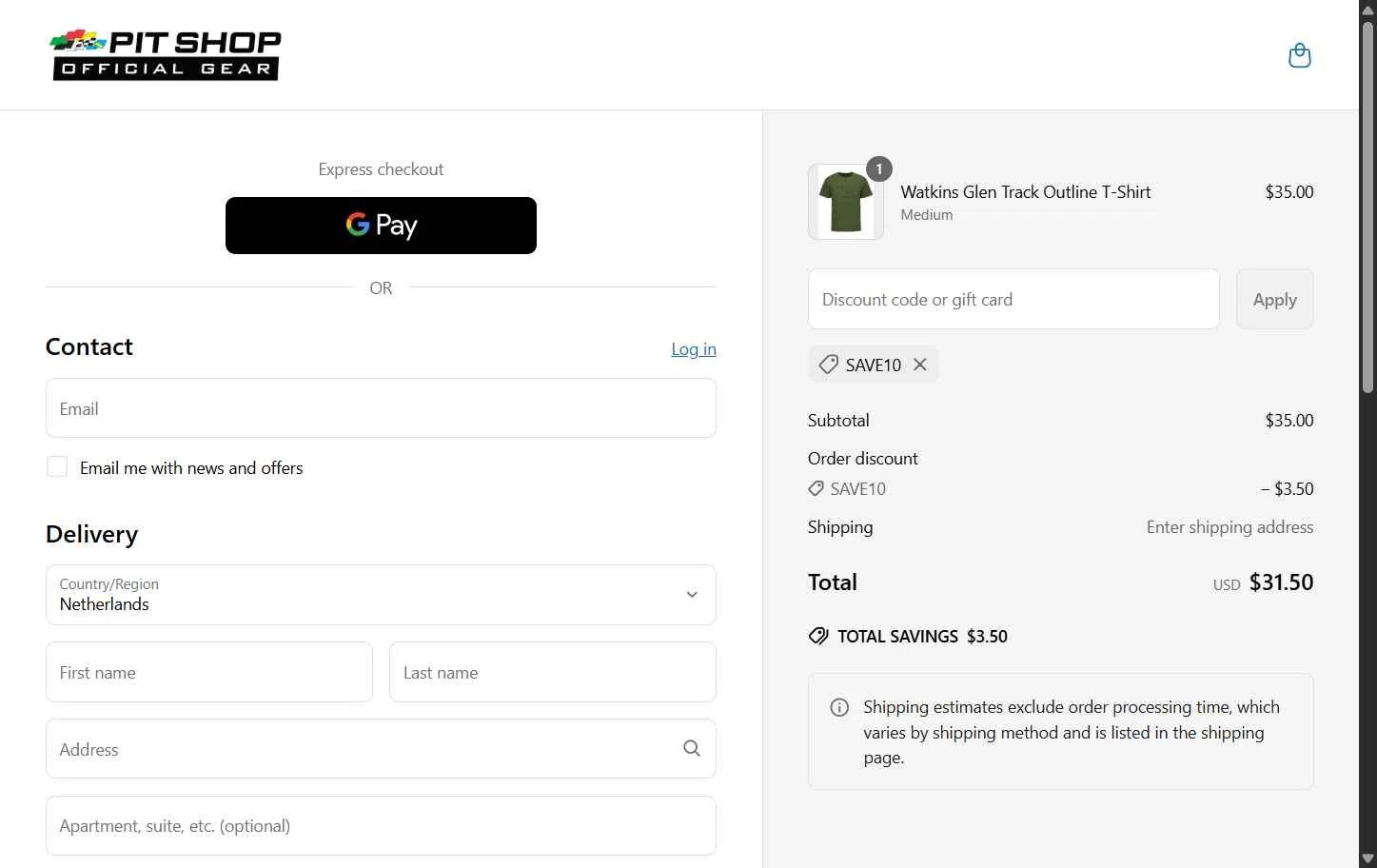Viewport: 1377px width, 868px height.
Task: Click the '$31.50' total amount
Action: click(x=1281, y=582)
